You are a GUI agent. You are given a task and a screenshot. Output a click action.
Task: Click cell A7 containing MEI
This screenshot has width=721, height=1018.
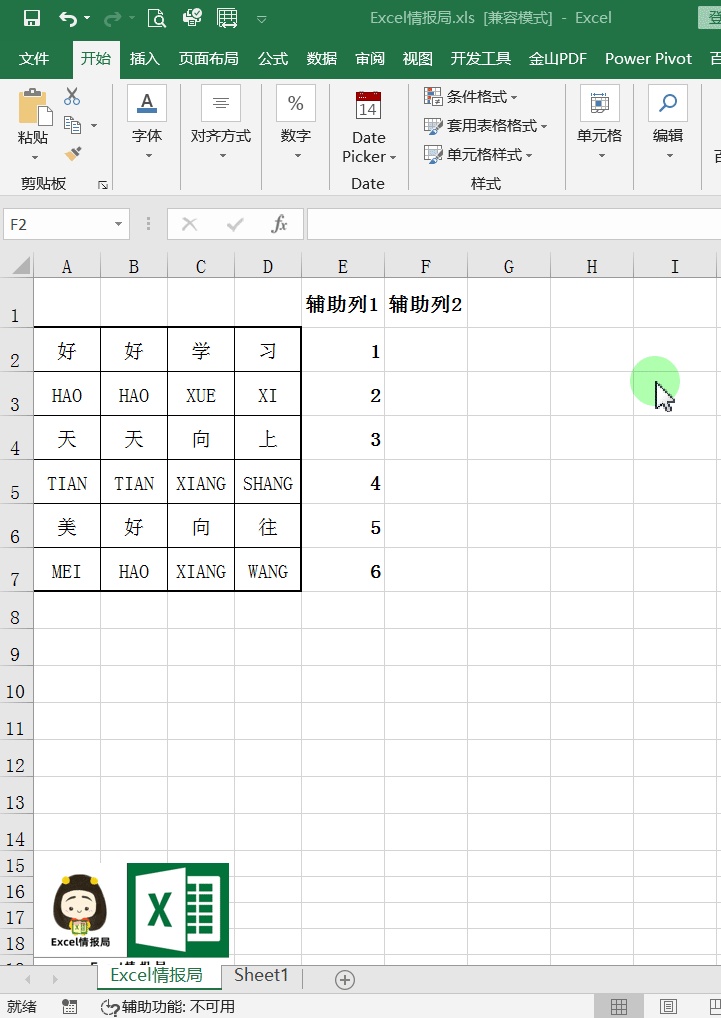pos(67,571)
